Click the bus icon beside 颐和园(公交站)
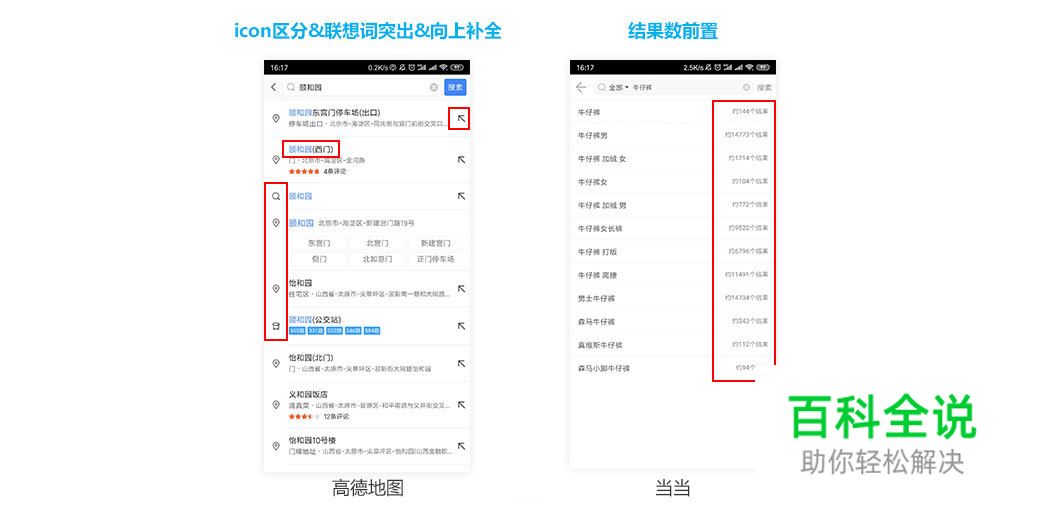Viewport: 1040px width, 516px height. pyautogui.click(x=276, y=326)
